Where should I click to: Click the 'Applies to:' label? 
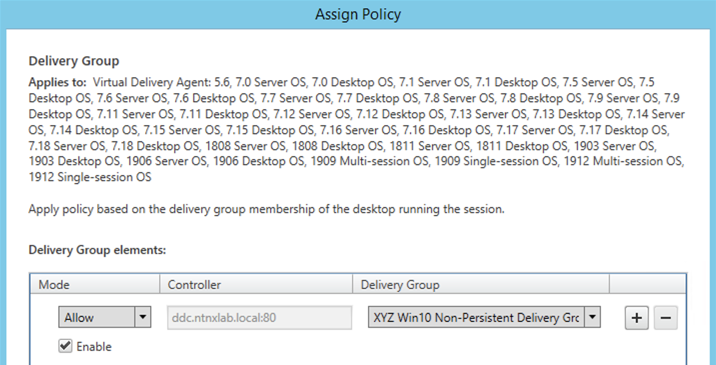[x=58, y=82]
